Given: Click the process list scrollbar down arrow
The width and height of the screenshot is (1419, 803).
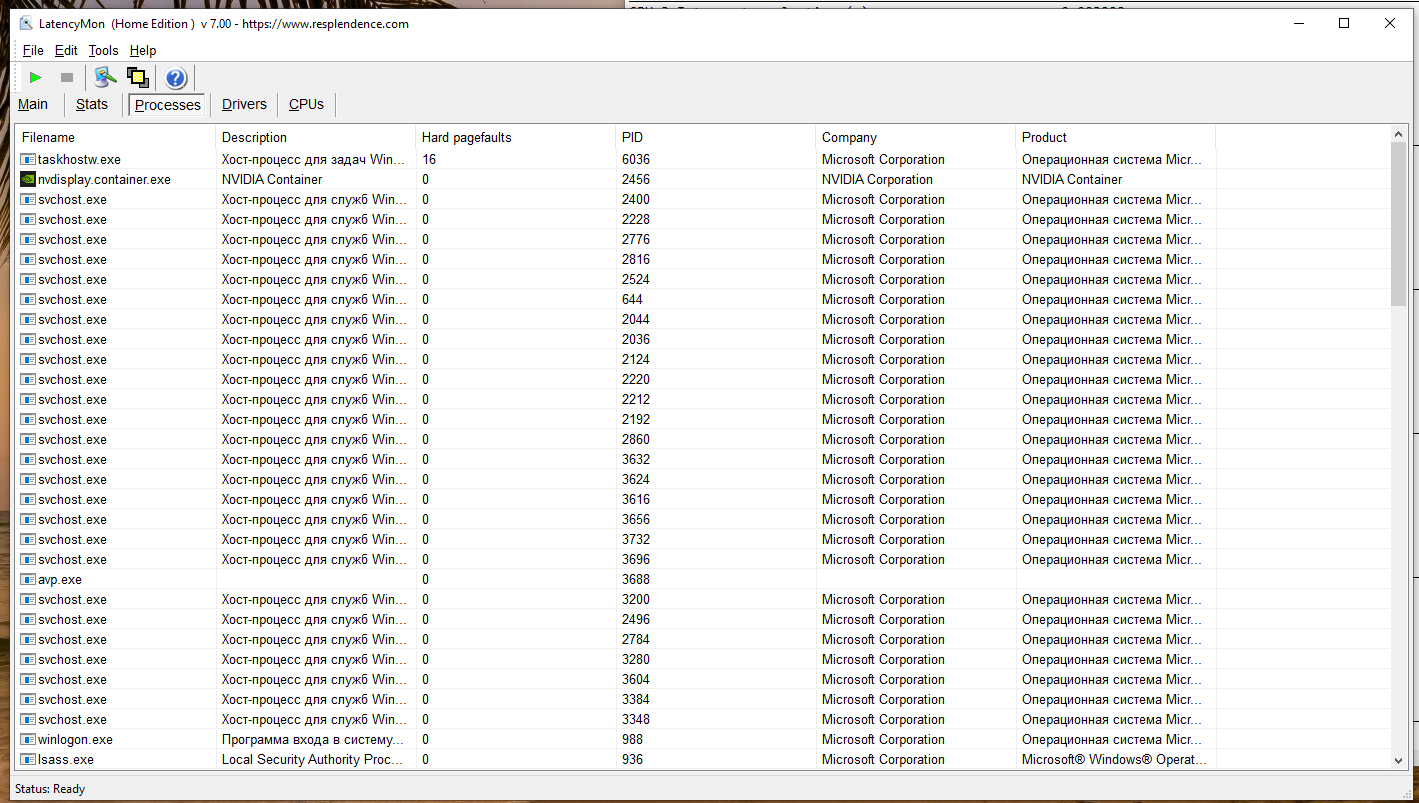Looking at the screenshot, I should pyautogui.click(x=1398, y=761).
